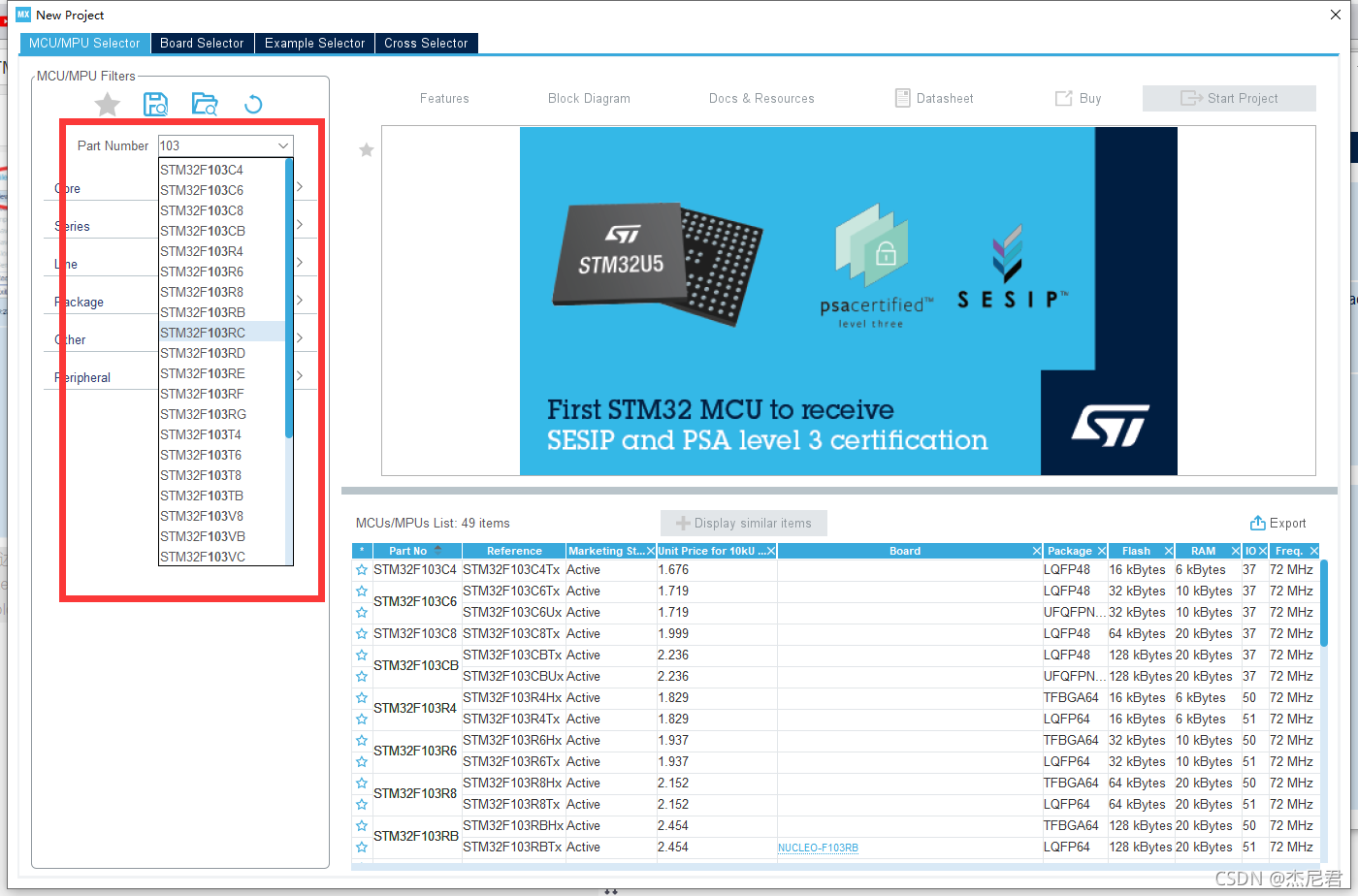Favorite the STM32F103C6Tx row star

click(362, 592)
